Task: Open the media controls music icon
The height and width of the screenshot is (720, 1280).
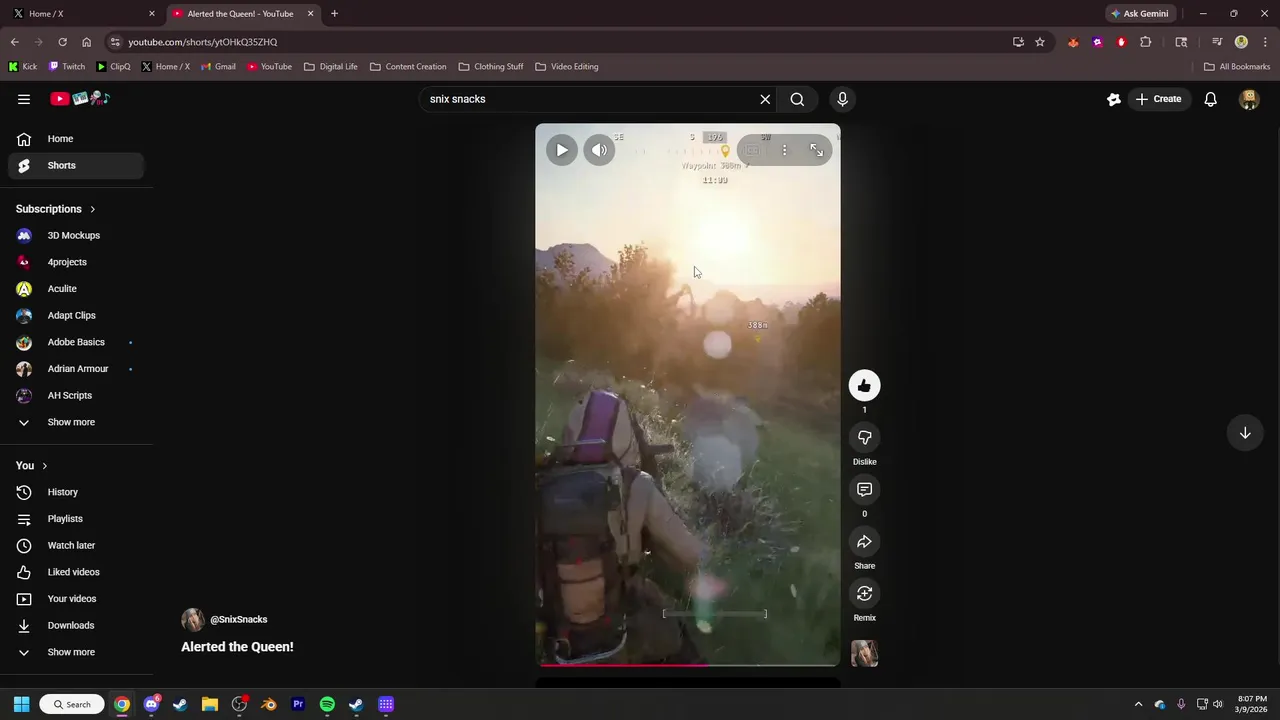Action: 1217,42
